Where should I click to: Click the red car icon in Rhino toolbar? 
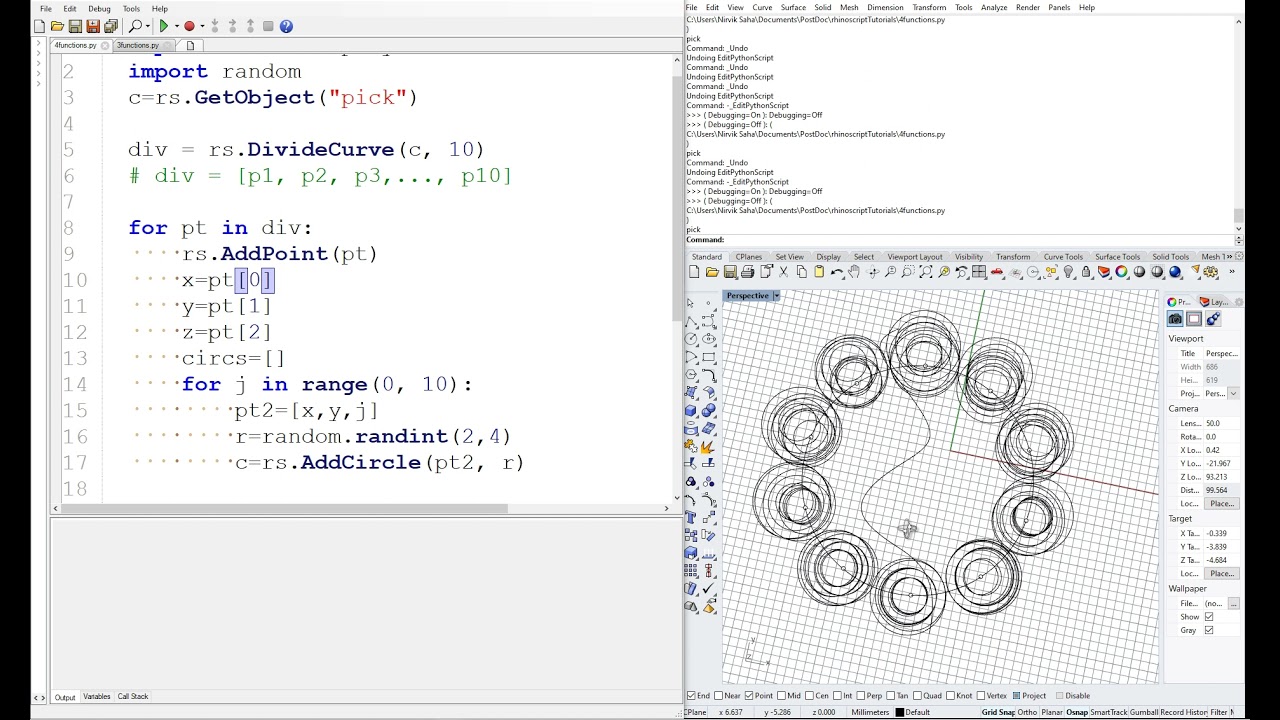[x=997, y=272]
